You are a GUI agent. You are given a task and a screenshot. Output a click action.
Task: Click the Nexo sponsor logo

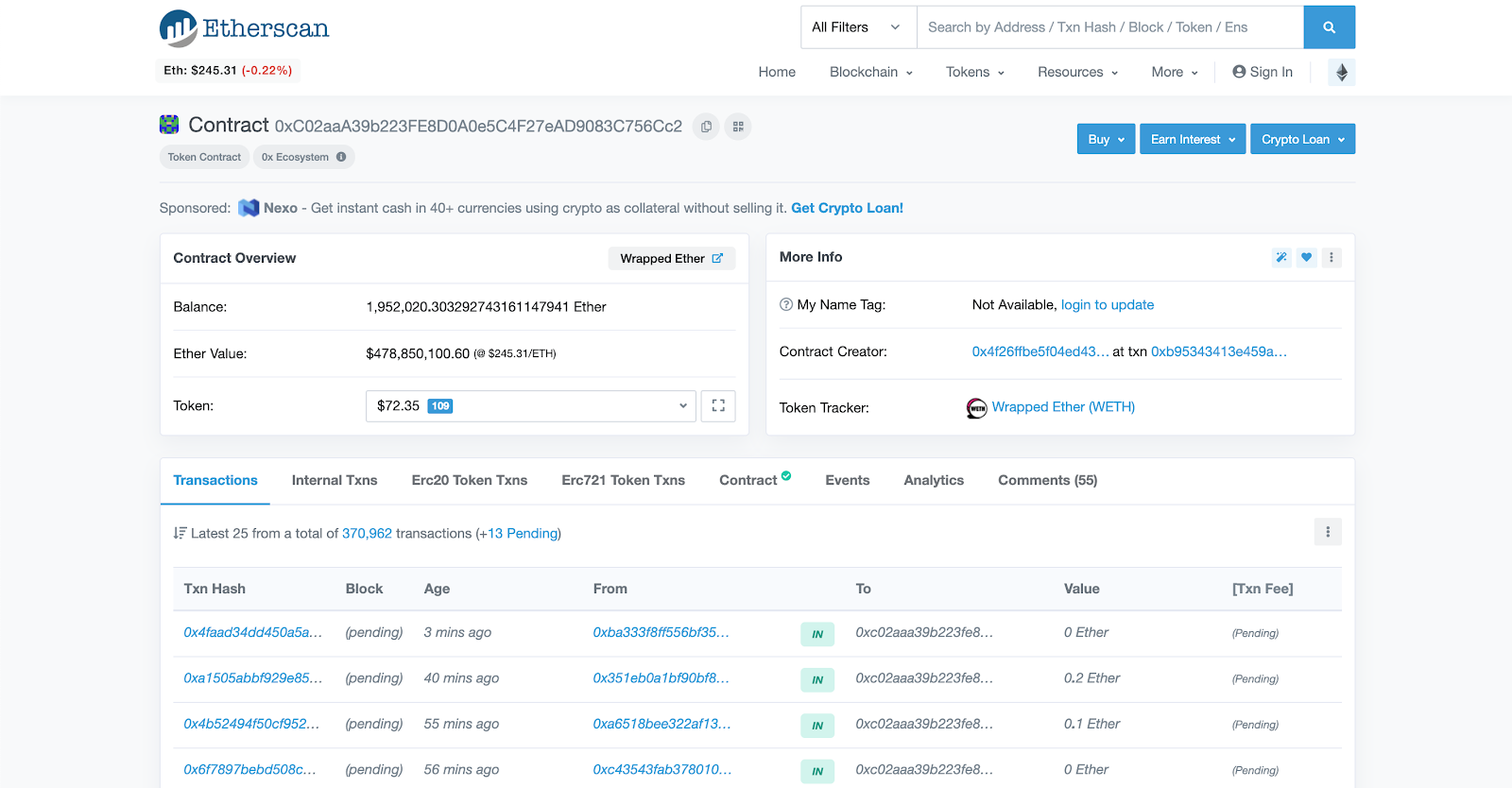[x=249, y=208]
